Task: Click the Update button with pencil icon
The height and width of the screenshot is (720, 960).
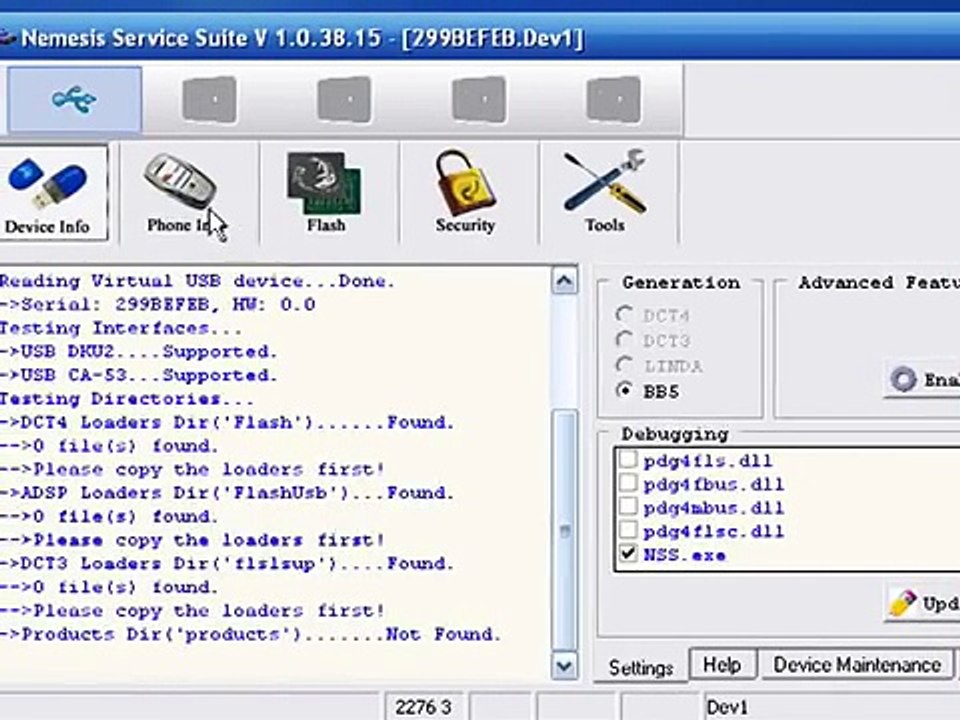Action: 923,604
